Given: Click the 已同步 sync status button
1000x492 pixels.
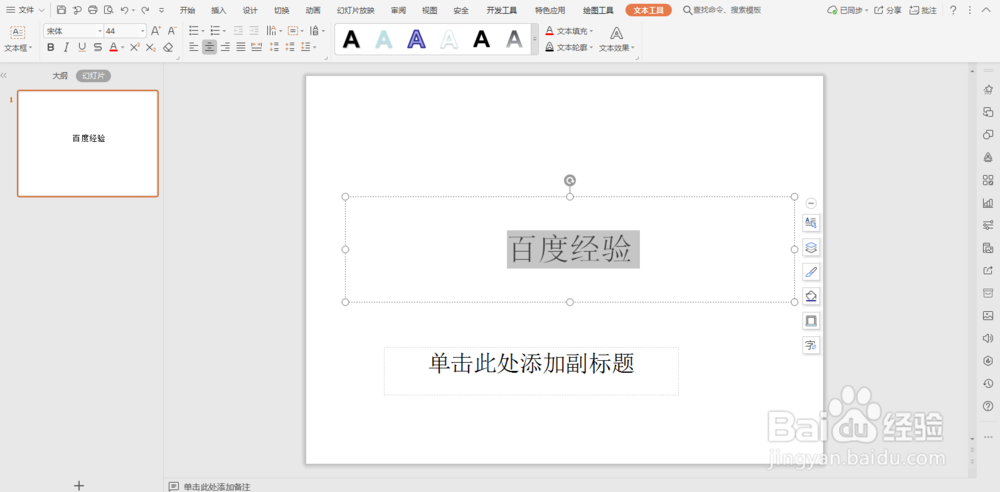Looking at the screenshot, I should 846,10.
